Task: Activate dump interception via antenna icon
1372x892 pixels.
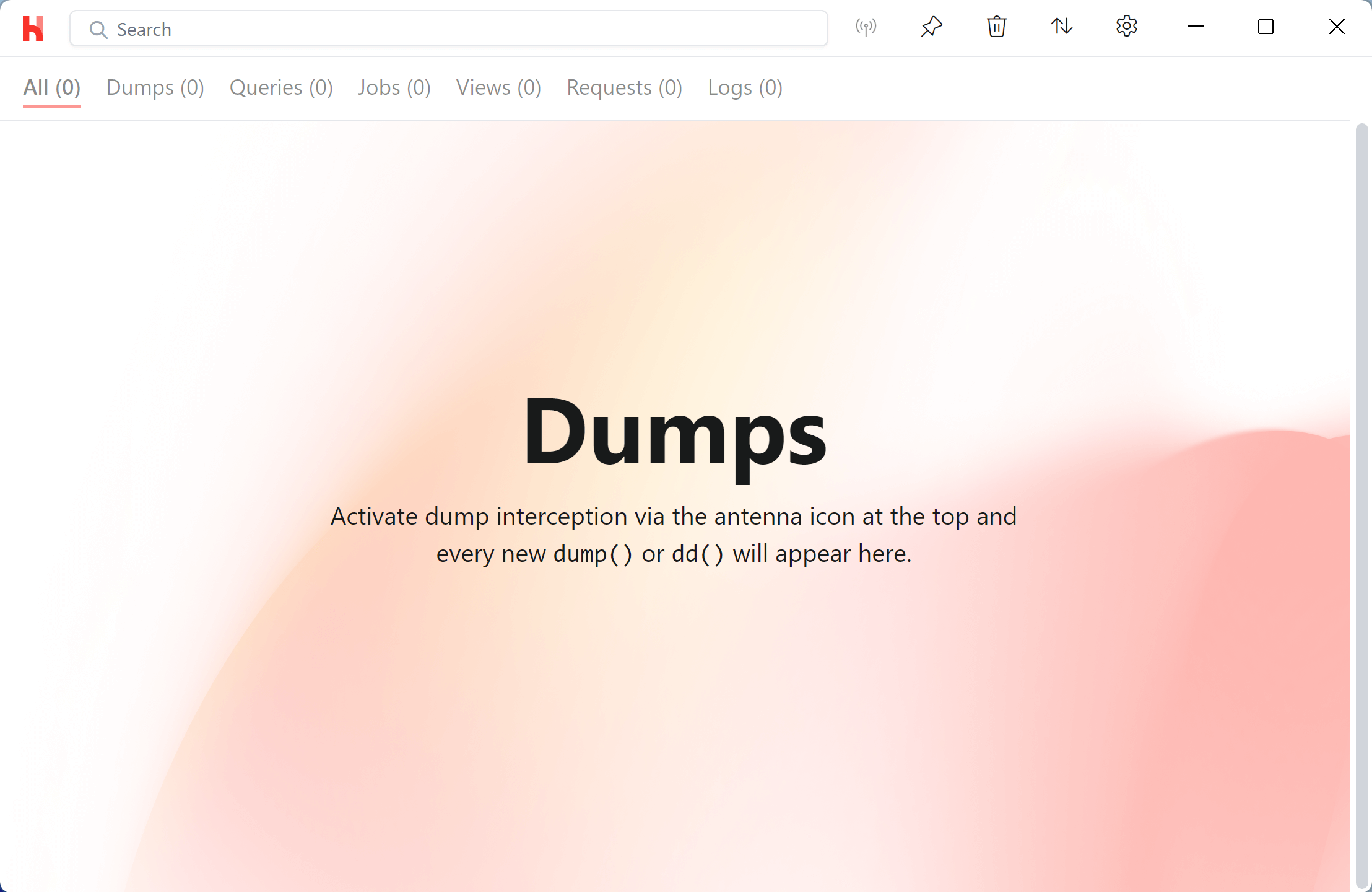Action: [x=865, y=27]
